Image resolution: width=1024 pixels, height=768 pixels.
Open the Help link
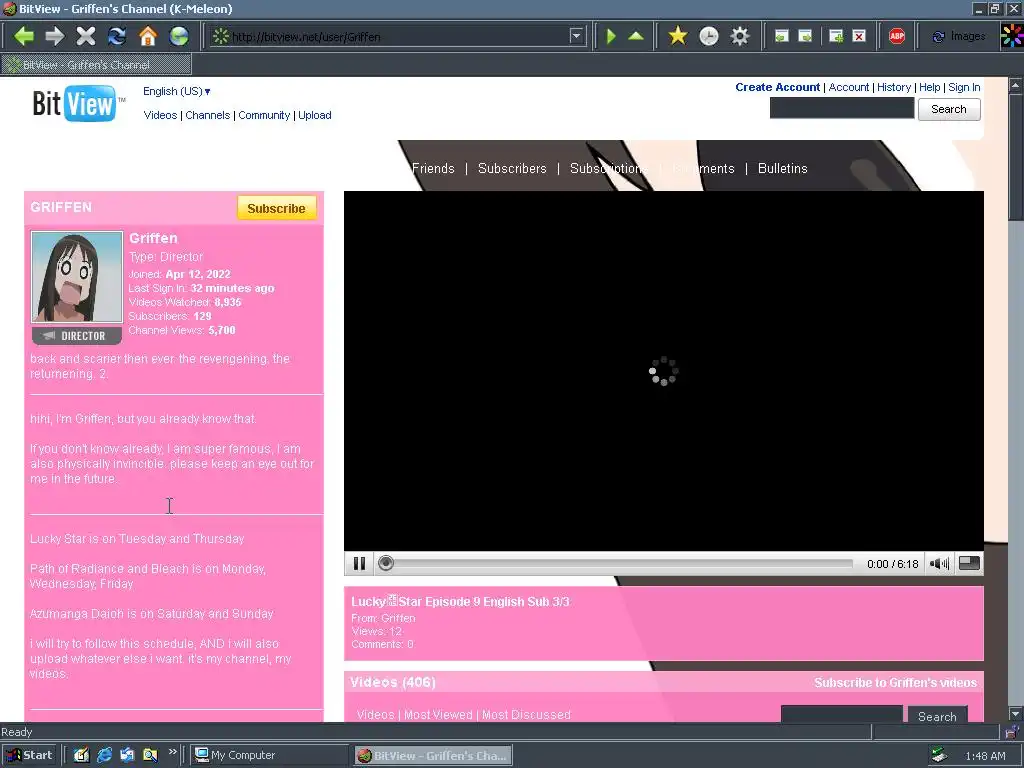(929, 87)
